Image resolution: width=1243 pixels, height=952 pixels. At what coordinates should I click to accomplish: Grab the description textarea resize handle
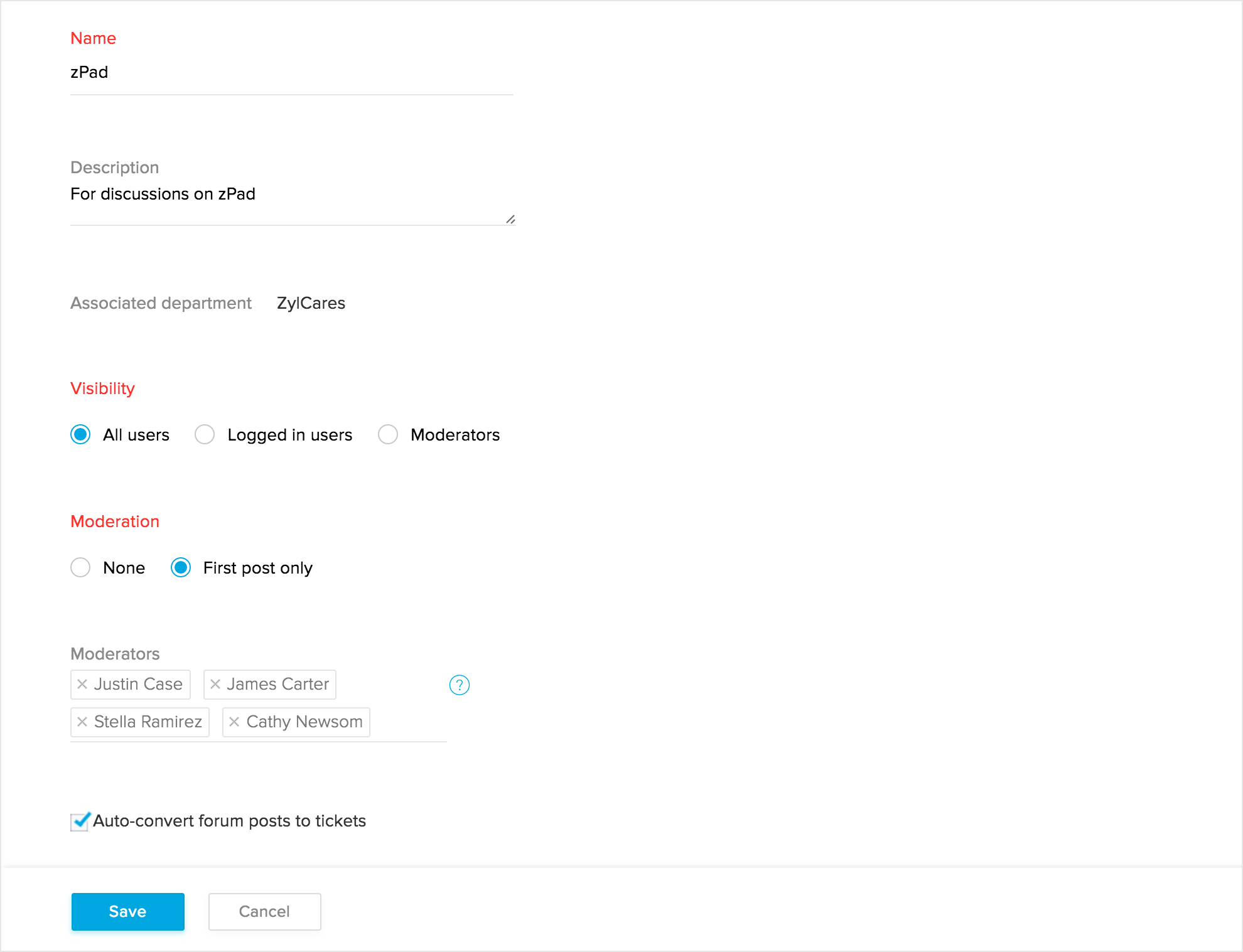point(510,219)
